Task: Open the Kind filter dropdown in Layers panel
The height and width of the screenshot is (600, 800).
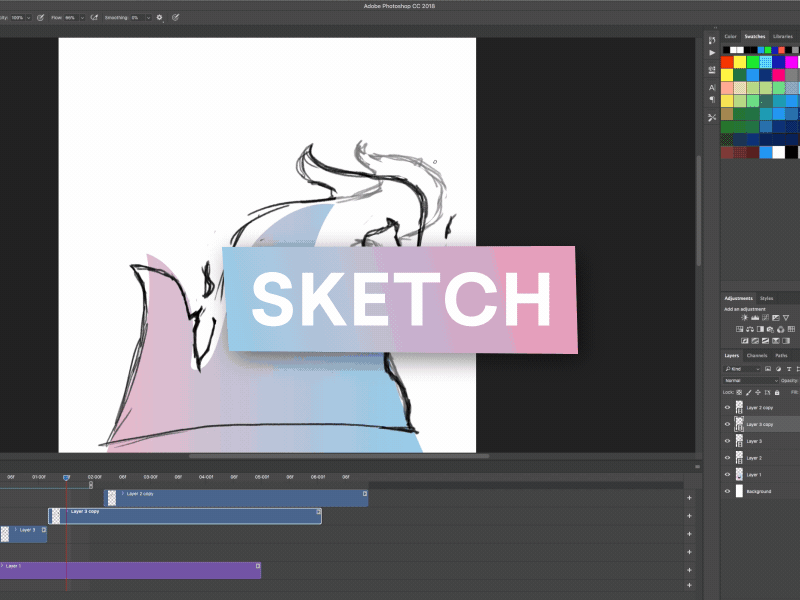Action: [740, 368]
